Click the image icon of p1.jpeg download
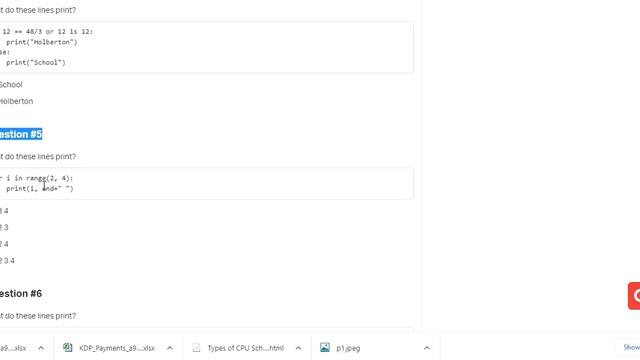The height and width of the screenshot is (360, 640). coord(325,347)
